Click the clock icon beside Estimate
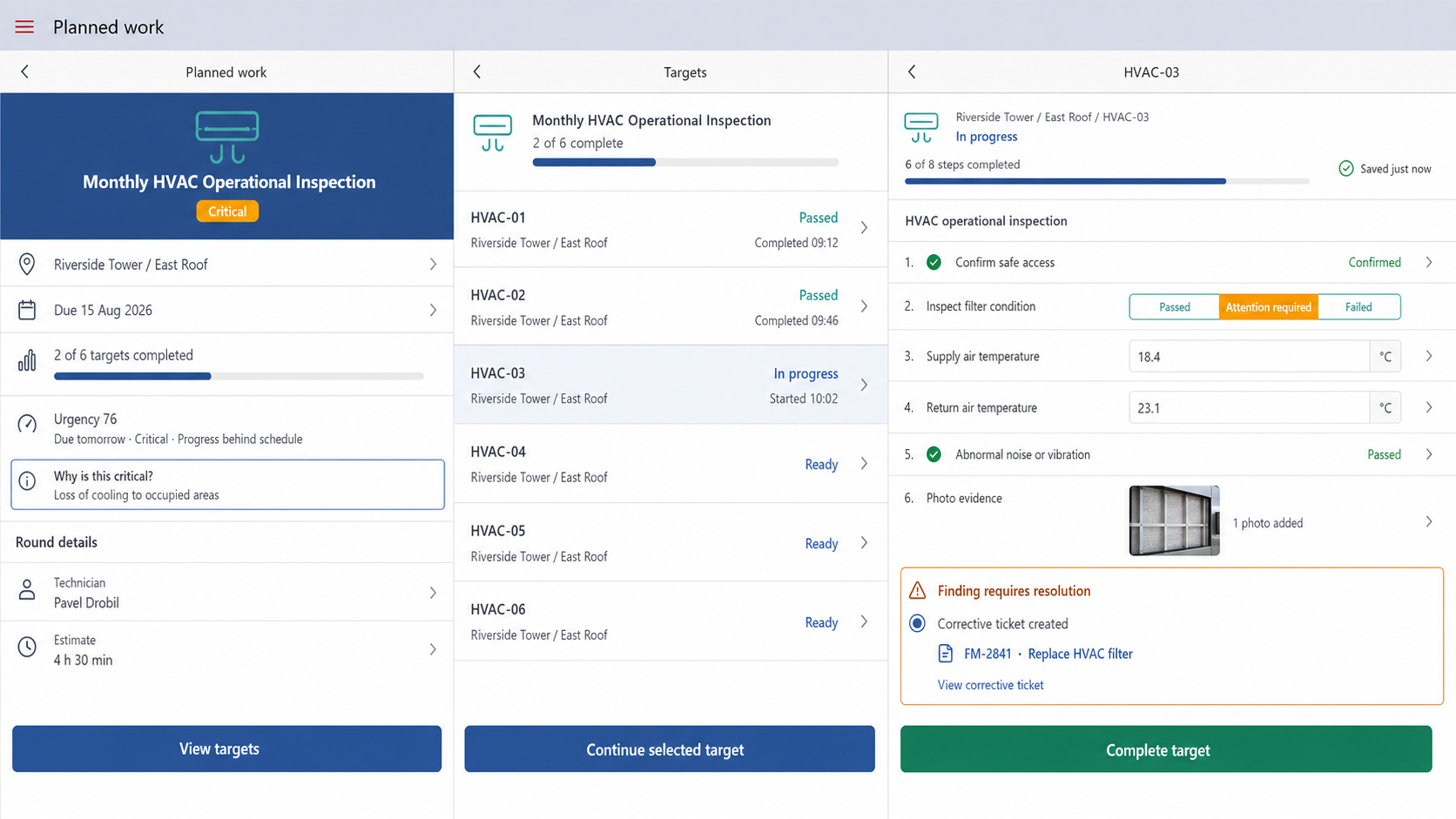This screenshot has width=1456, height=819. tap(27, 648)
